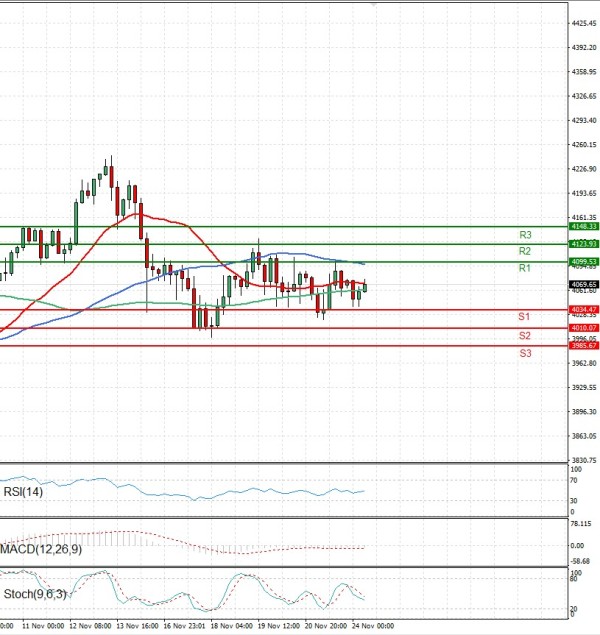Click the red 3985.67 price tag
The height and width of the screenshot is (635, 600).
pos(583,346)
